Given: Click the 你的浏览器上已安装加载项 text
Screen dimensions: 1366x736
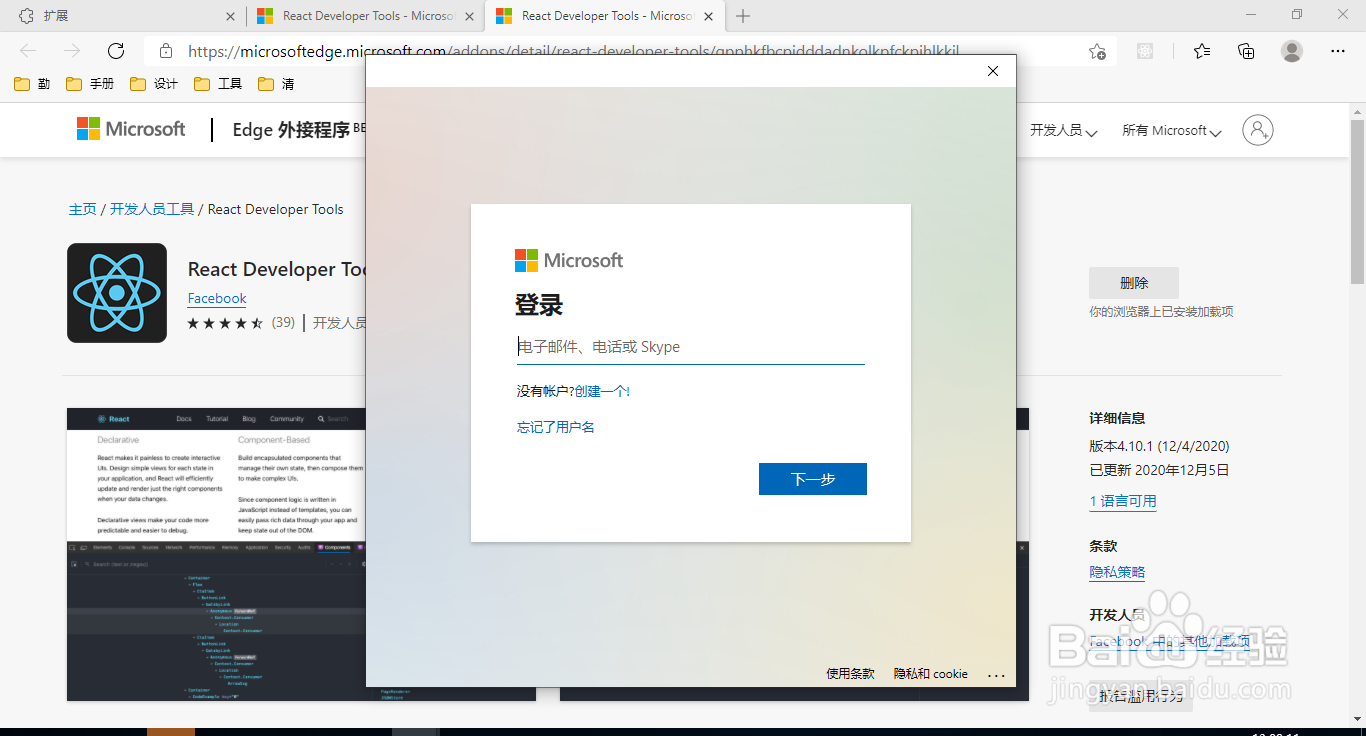Looking at the screenshot, I should (1161, 312).
